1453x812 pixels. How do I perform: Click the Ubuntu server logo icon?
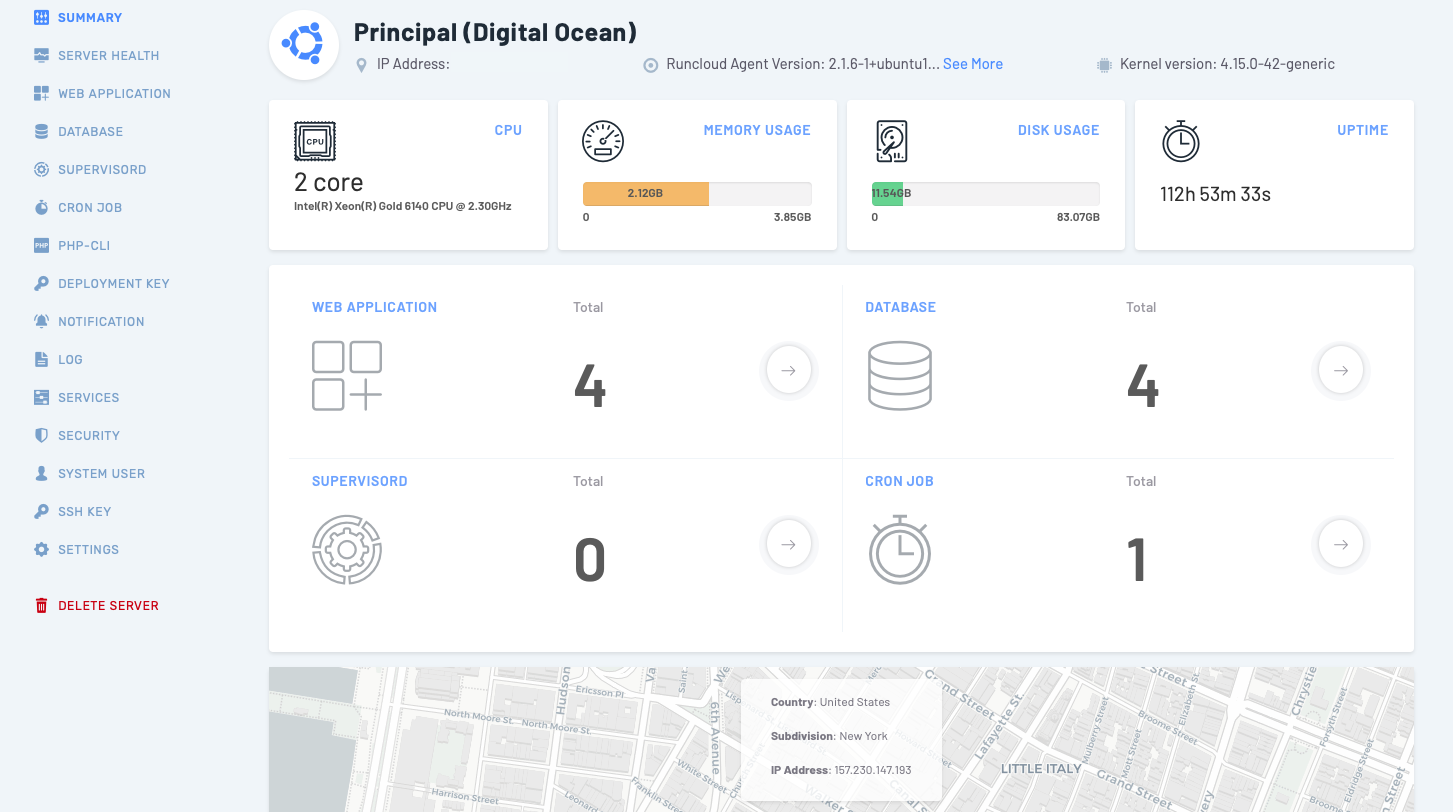pos(301,42)
